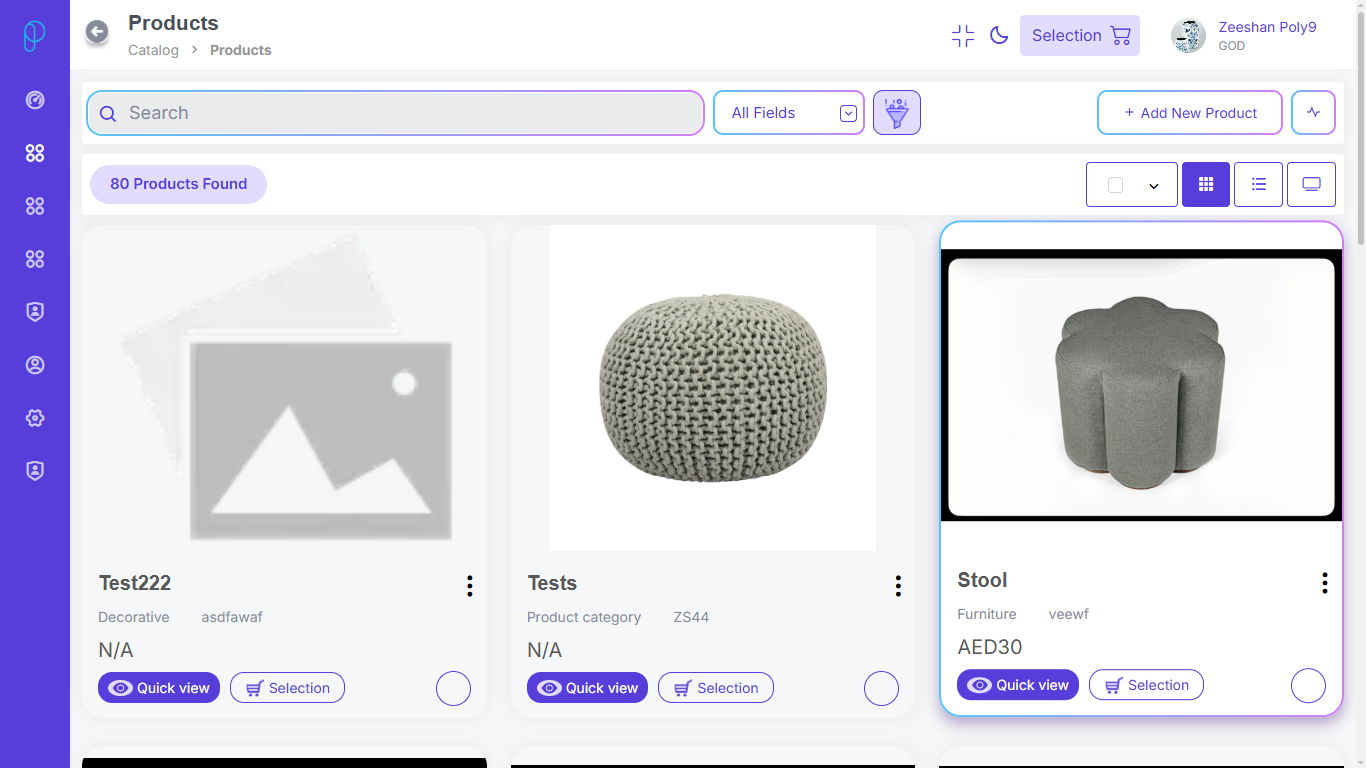Click the exit fullscreen icon

tap(962, 36)
